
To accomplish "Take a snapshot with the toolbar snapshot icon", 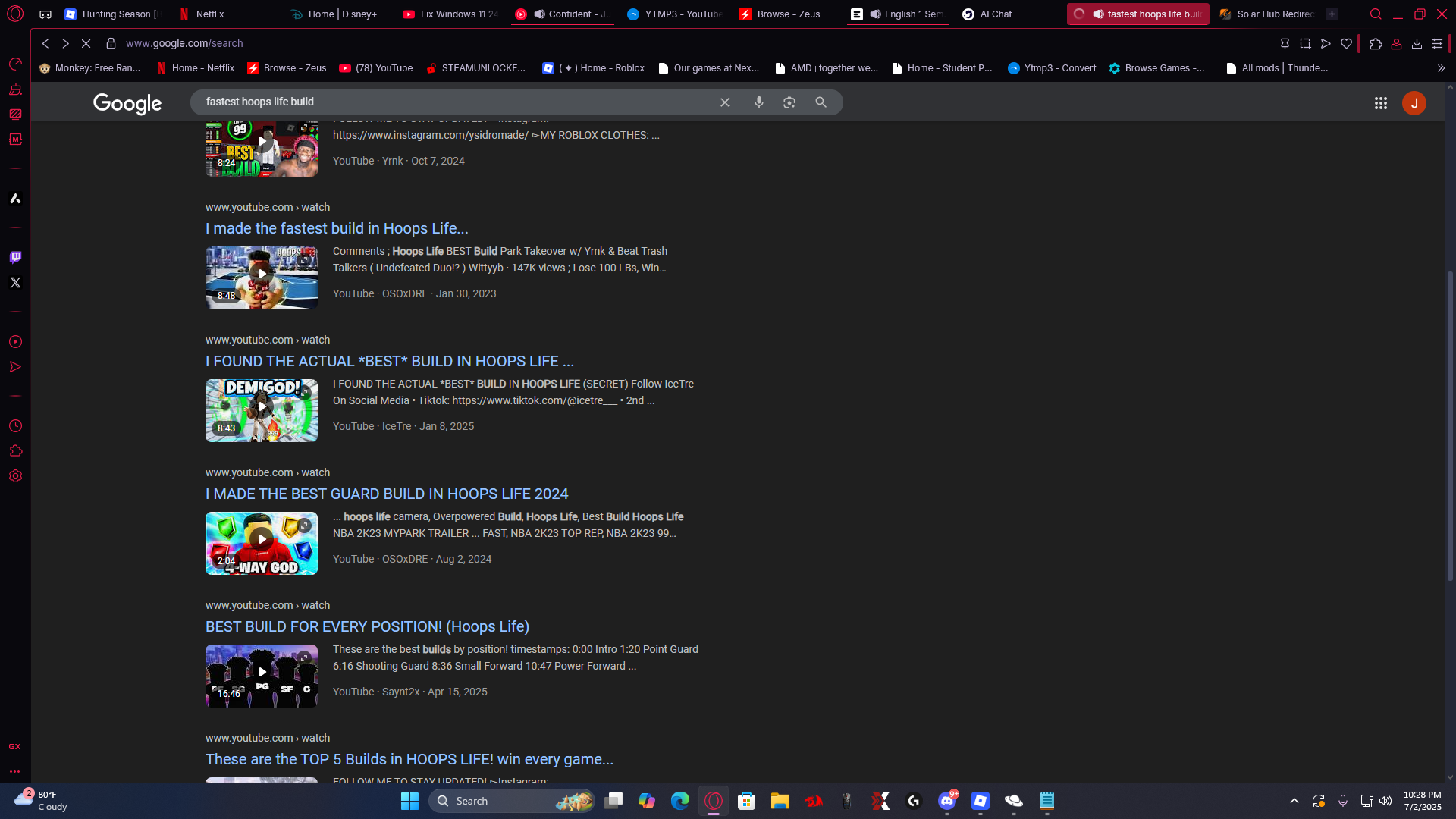I will point(1305,44).
